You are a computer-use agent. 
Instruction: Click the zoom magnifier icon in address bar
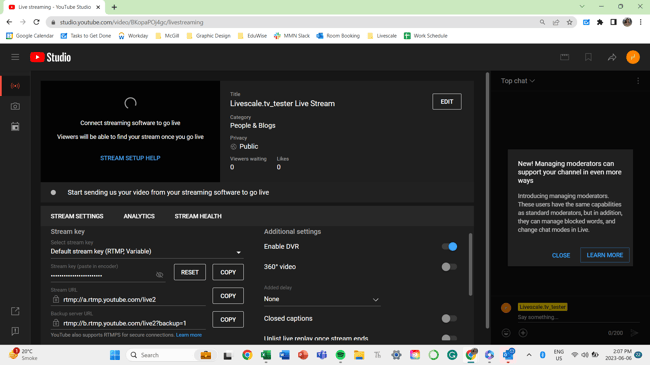(542, 22)
